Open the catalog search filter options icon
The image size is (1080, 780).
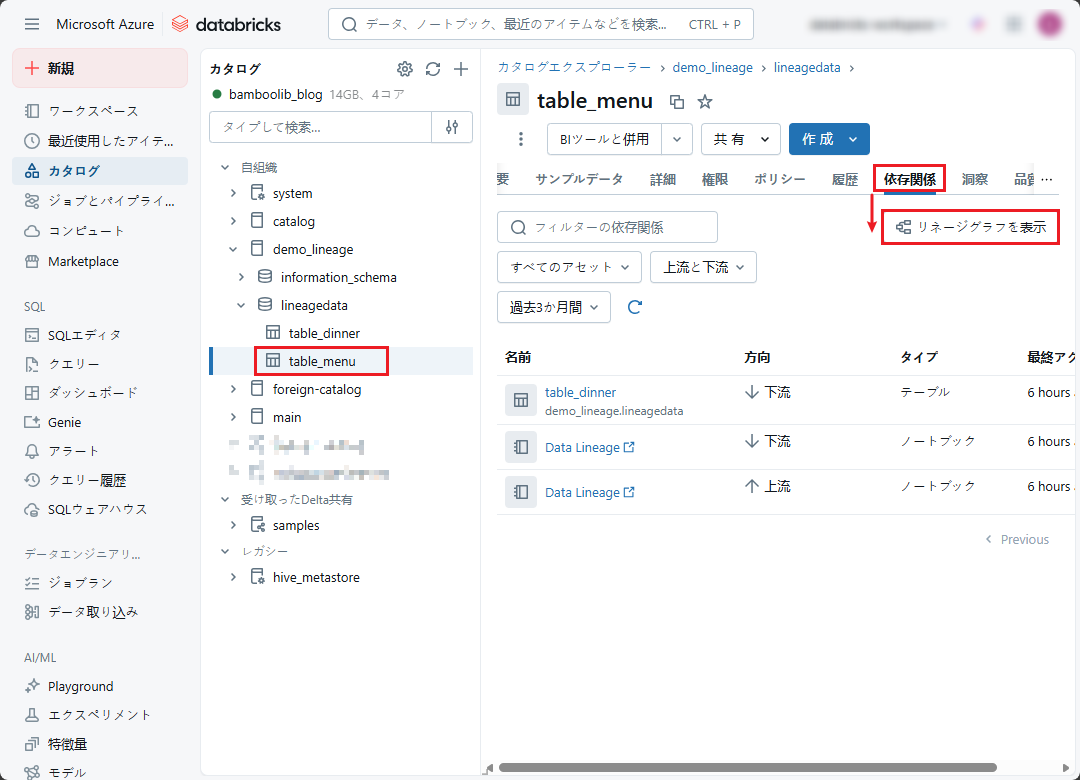(x=452, y=127)
